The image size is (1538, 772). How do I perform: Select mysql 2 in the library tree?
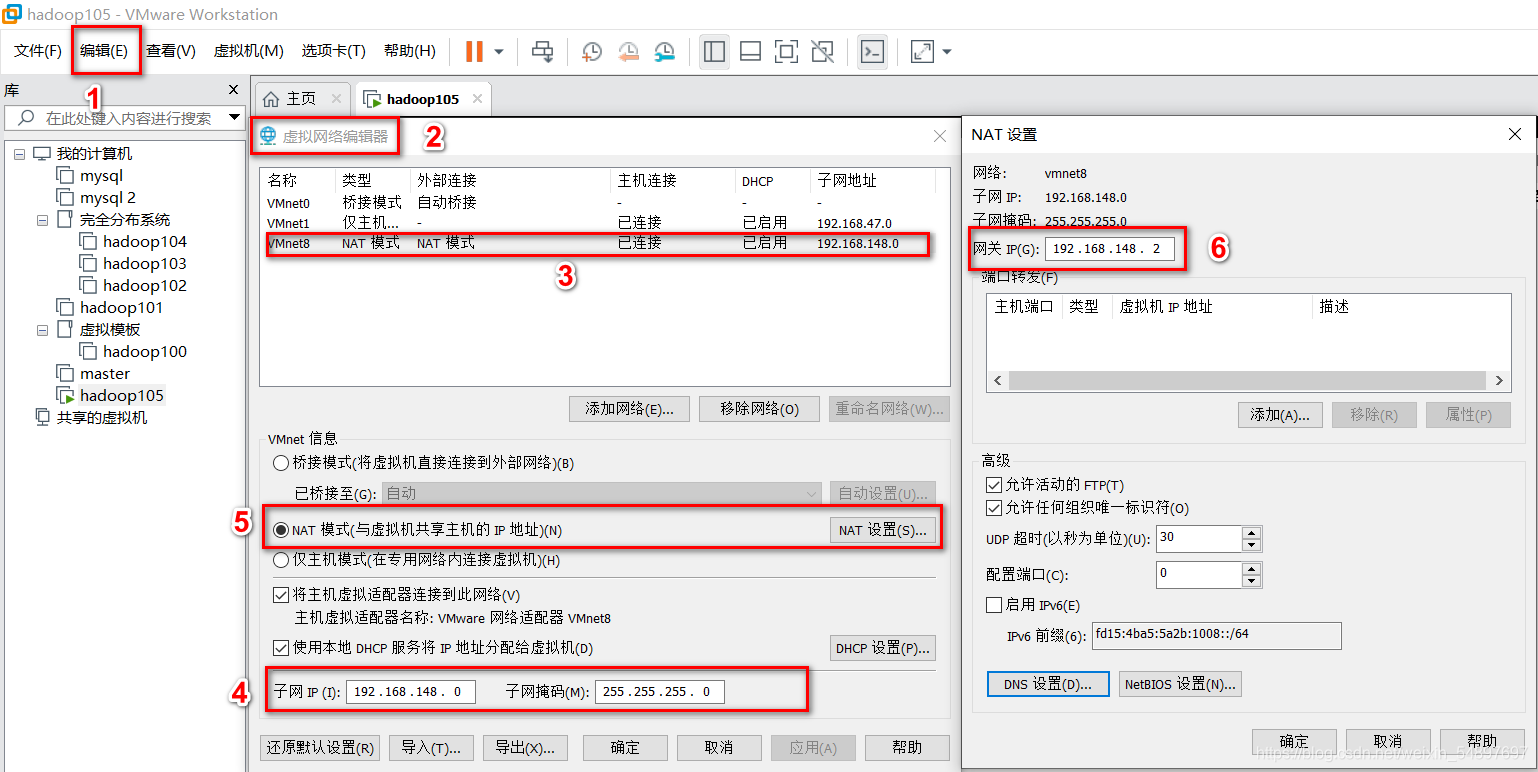(107, 198)
